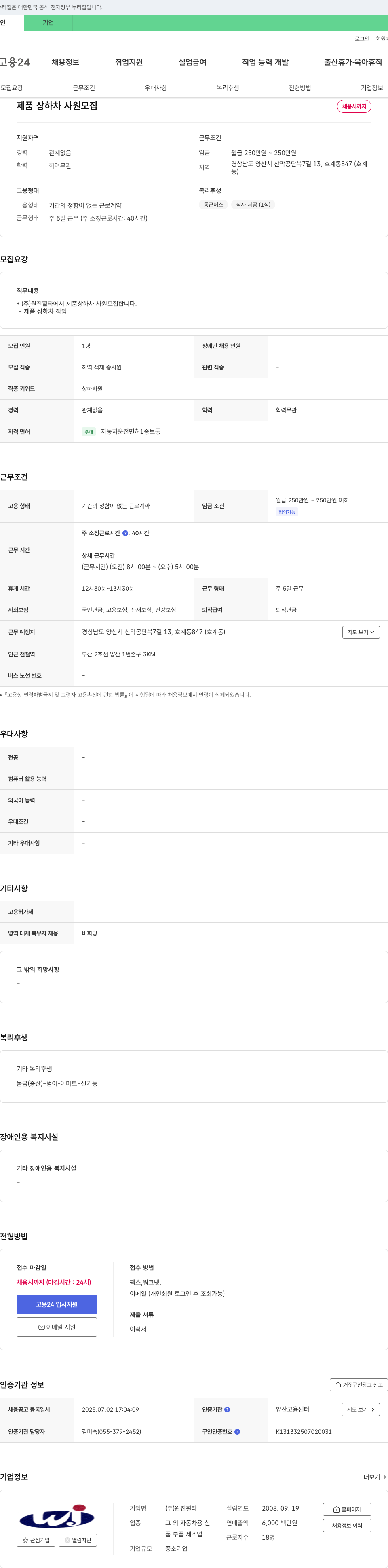Open the 직업 능력 개발 menu
Screen dimensions: 388x1568
(265, 62)
